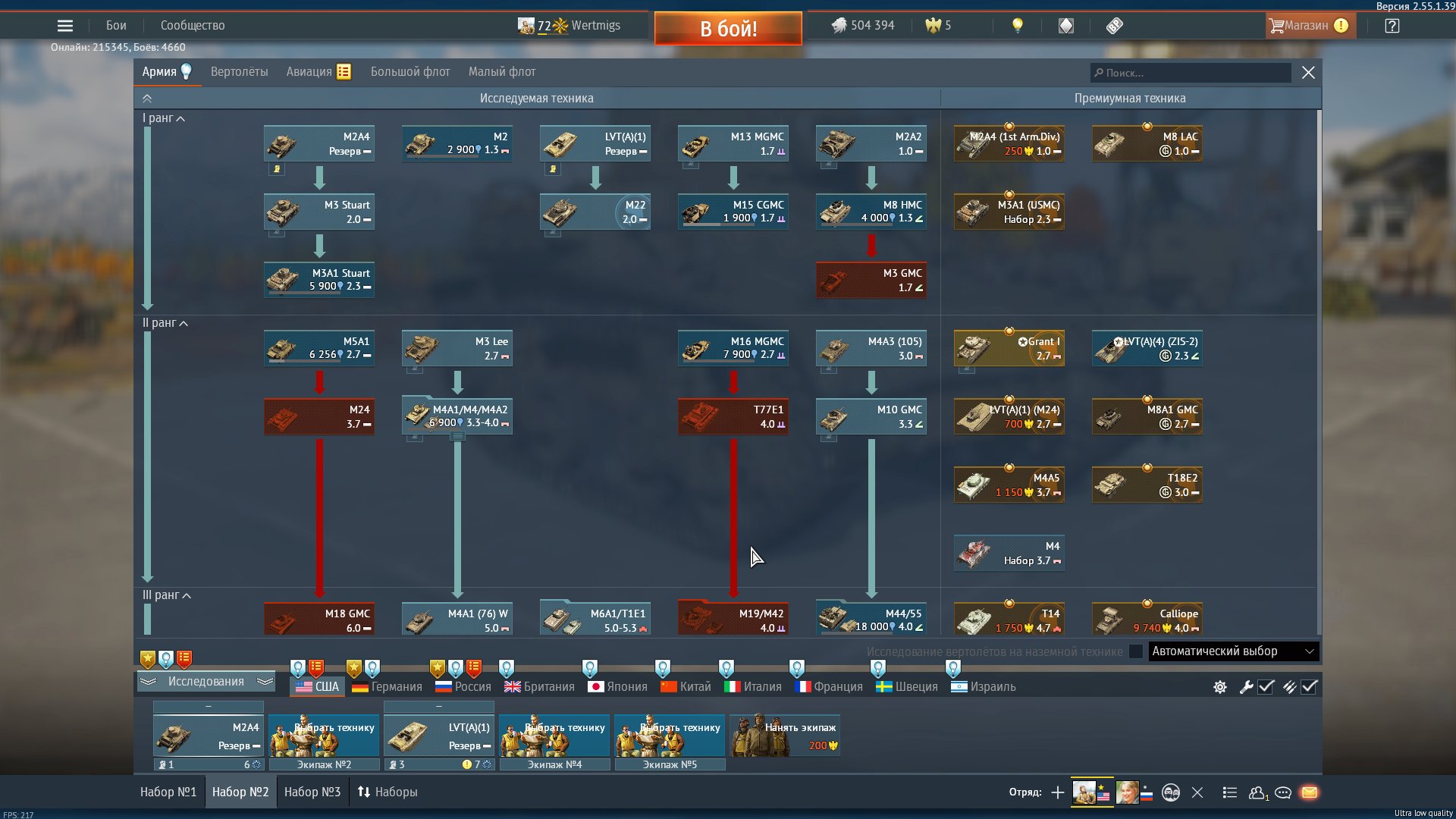The width and height of the screenshot is (1456, 819).
Task: Open the help question mark icon
Action: 1392,26
